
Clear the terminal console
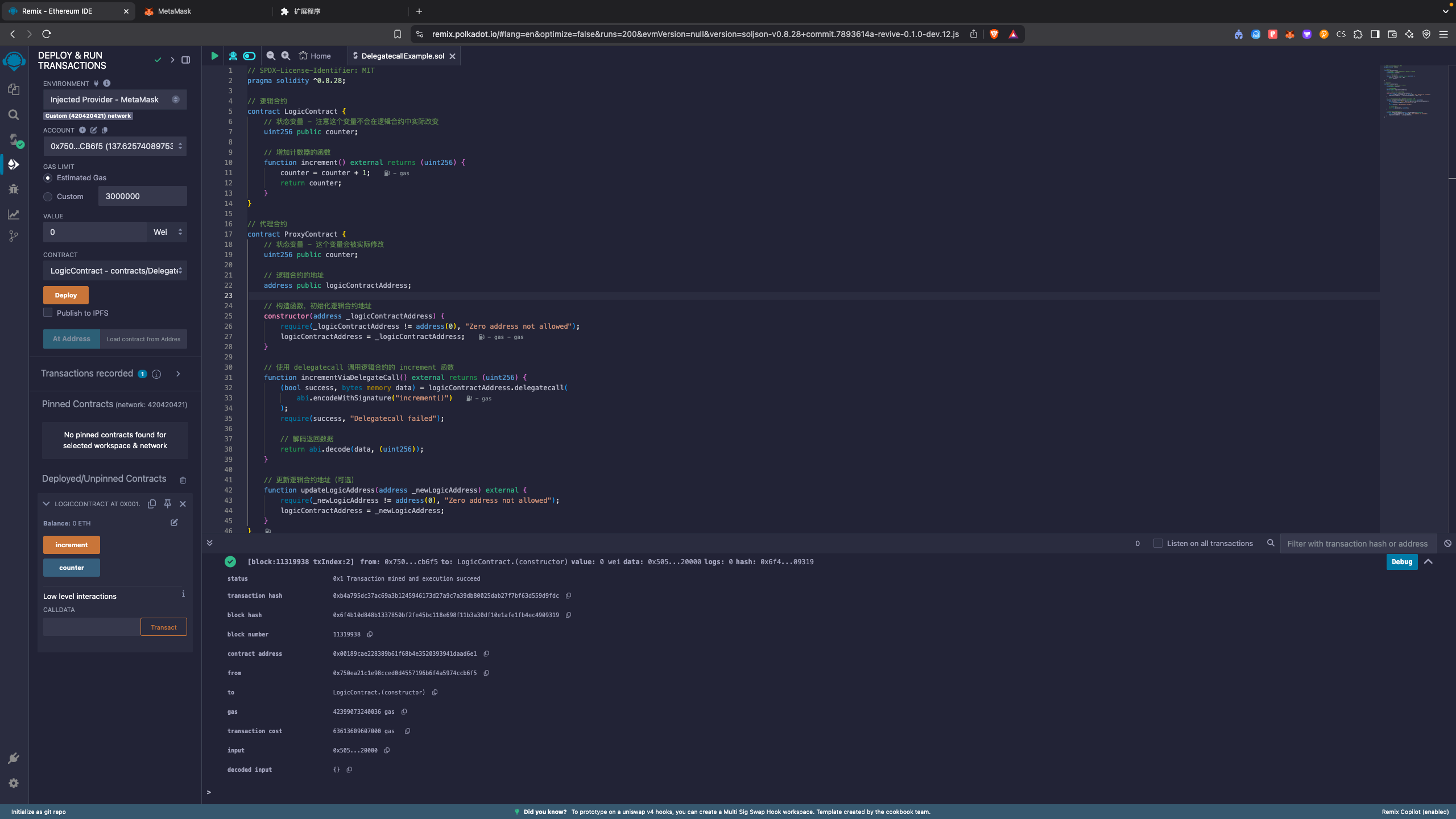1447,543
